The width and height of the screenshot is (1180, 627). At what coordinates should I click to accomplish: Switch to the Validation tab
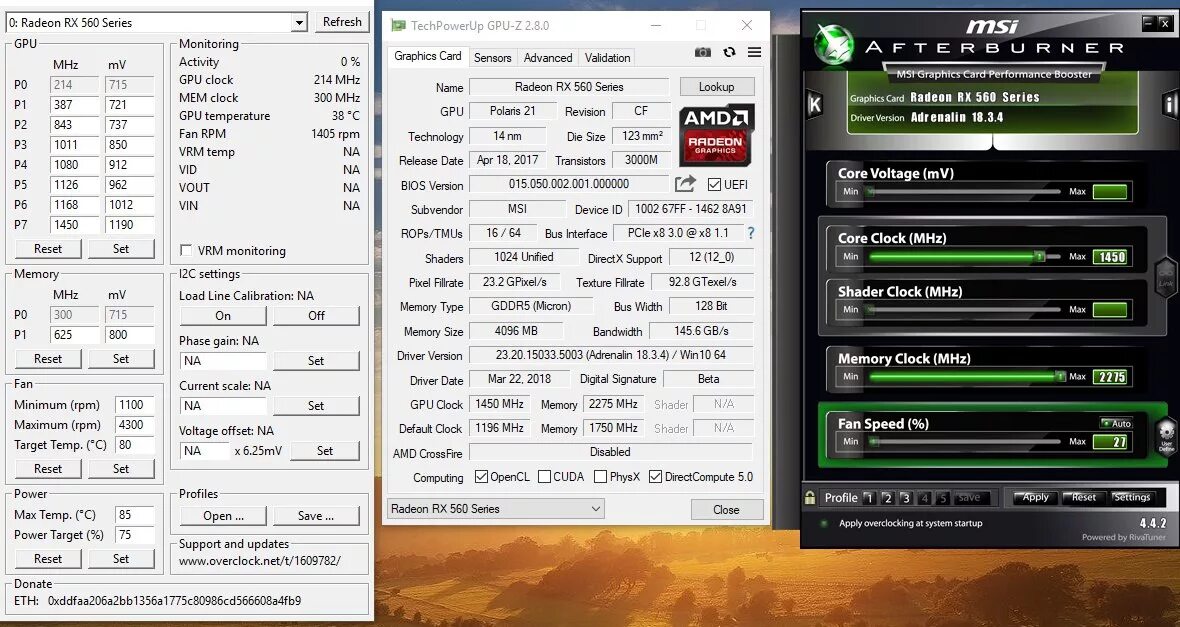[x=607, y=58]
